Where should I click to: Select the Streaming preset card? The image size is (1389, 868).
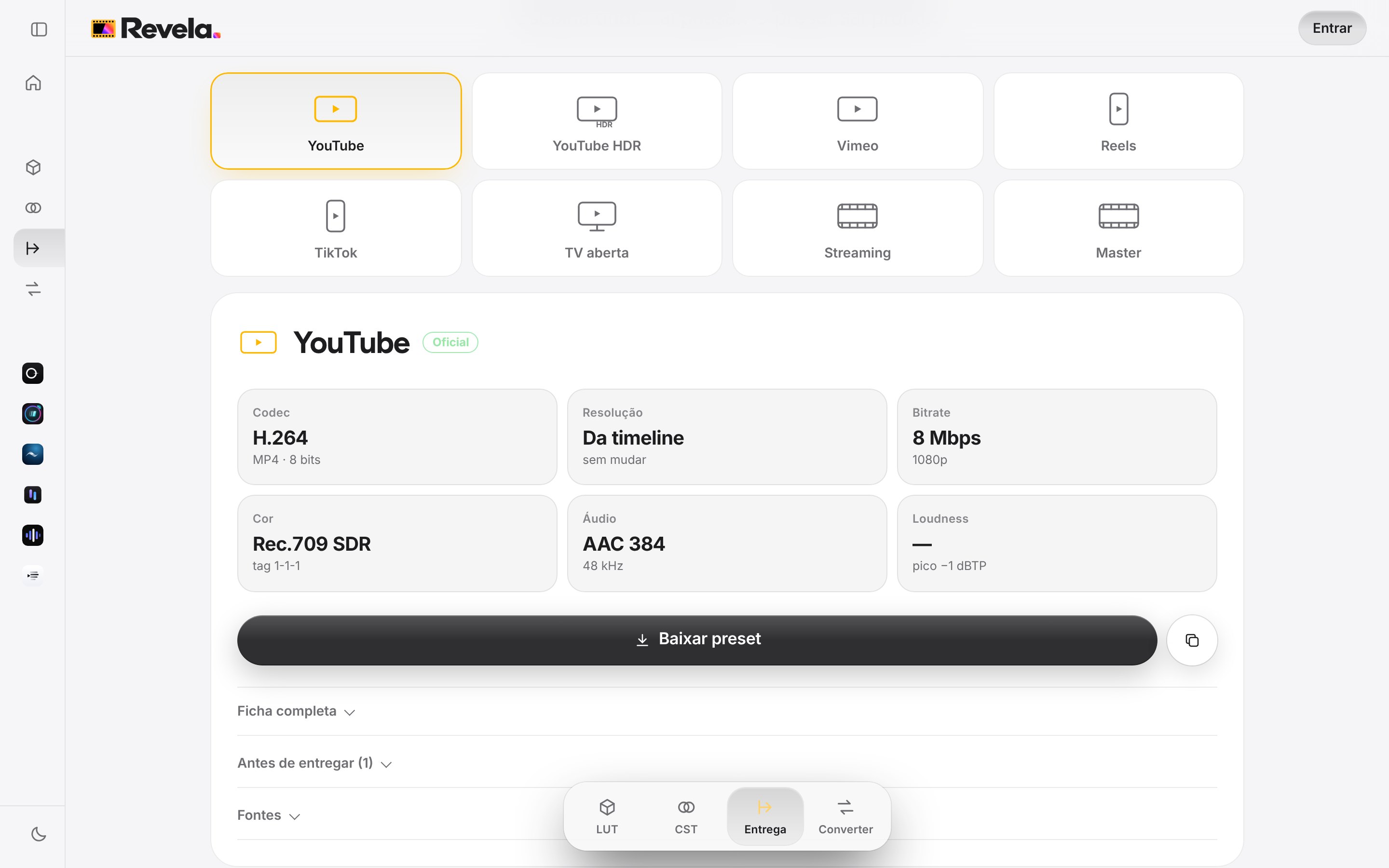tap(858, 228)
